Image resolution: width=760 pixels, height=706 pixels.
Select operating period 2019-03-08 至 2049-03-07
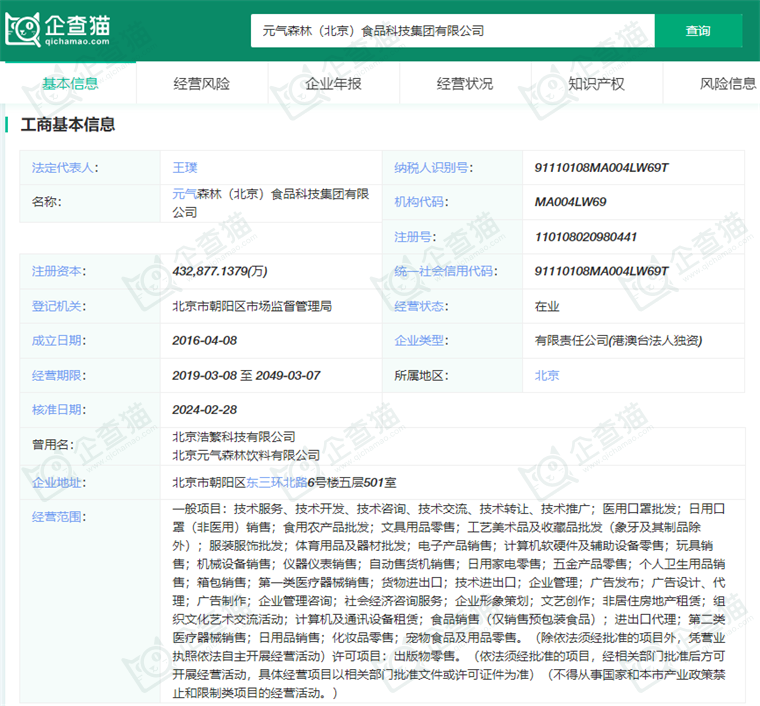[246, 376]
